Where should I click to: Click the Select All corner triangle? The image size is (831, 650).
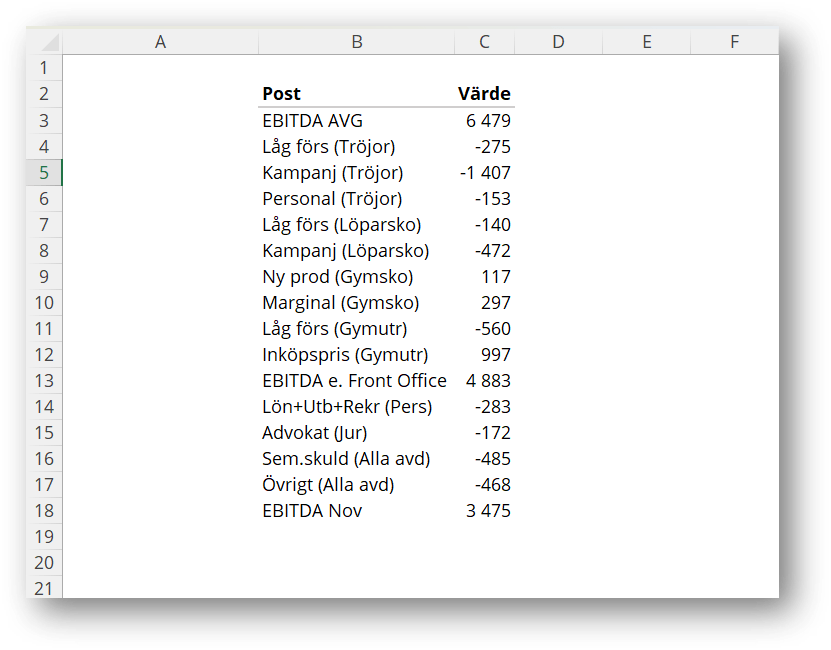(x=45, y=42)
